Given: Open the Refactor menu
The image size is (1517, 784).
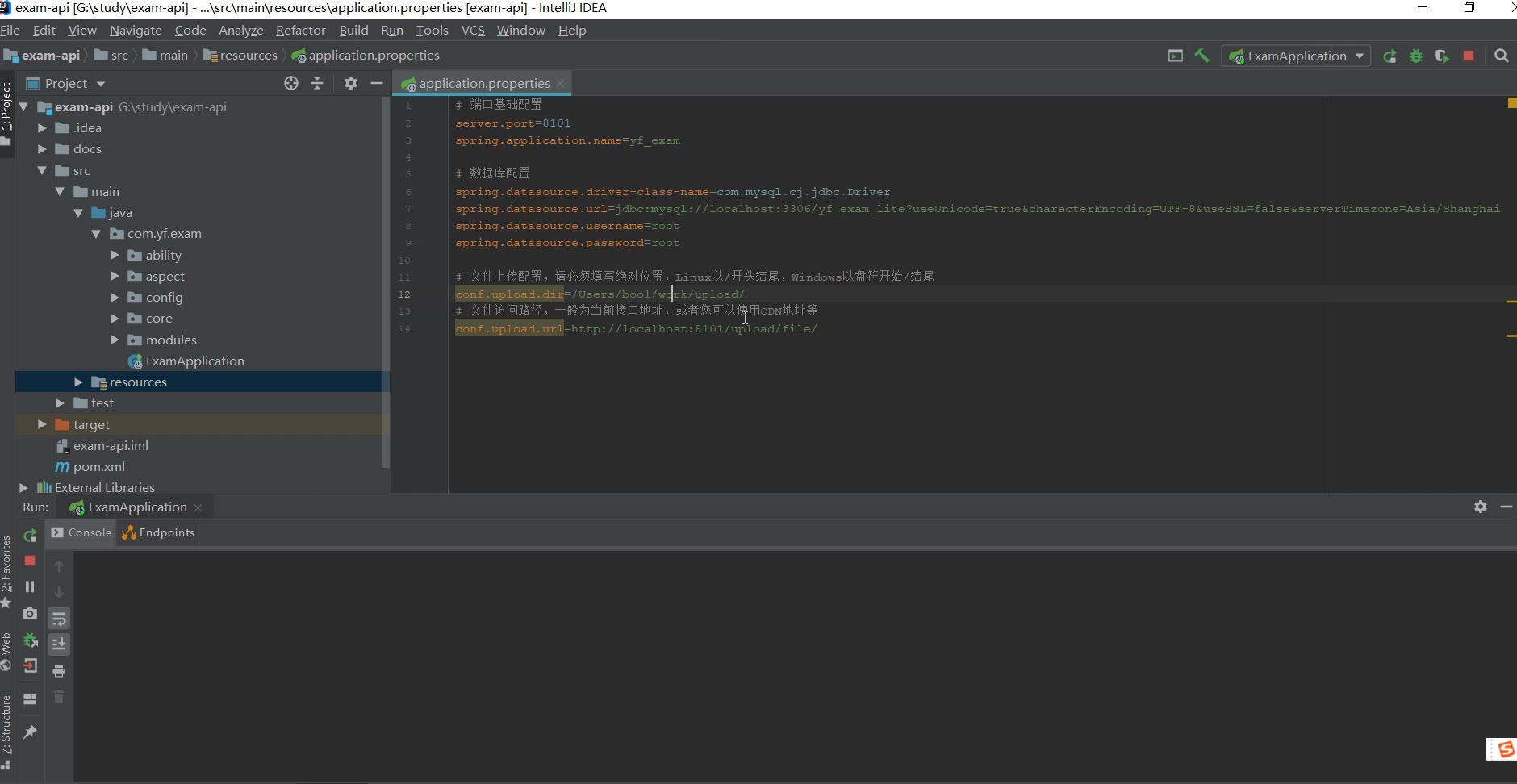Looking at the screenshot, I should [300, 31].
